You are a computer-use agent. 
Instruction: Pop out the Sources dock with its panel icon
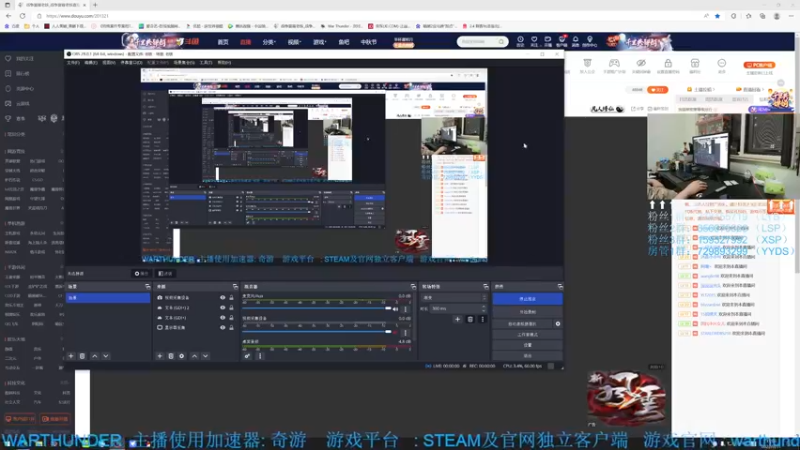(235, 287)
